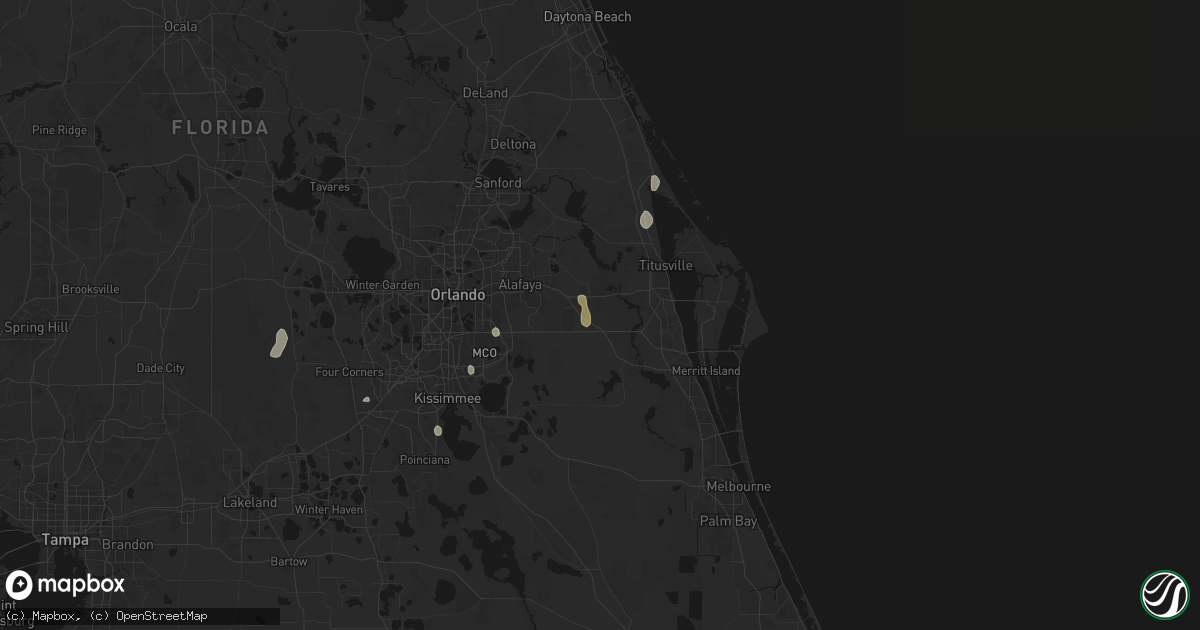This screenshot has width=1200, height=630.
Task: Click the round green logo badge
Action: click(1165, 594)
